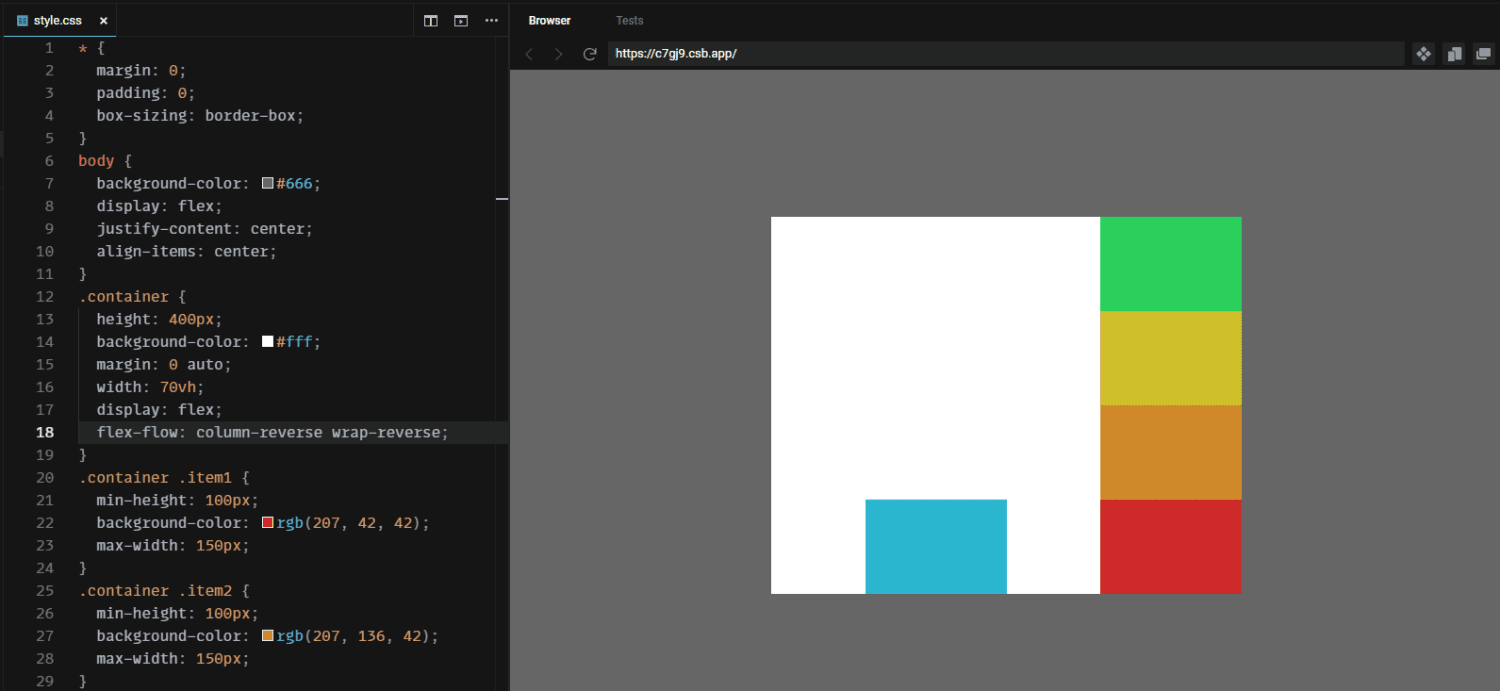This screenshot has width=1500, height=691.
Task: Open preview in new window icon
Action: point(1483,54)
